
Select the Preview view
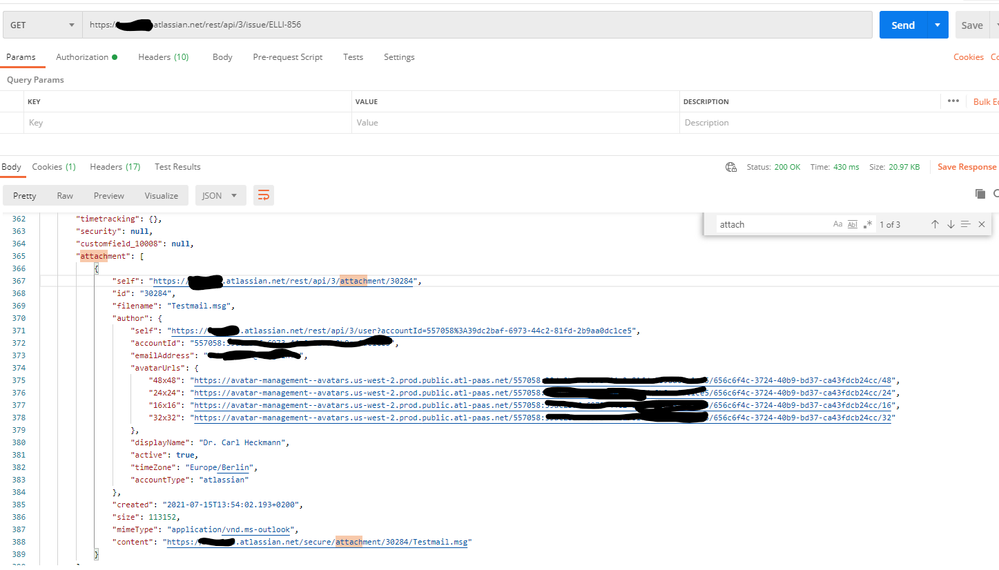pyautogui.click(x=109, y=196)
